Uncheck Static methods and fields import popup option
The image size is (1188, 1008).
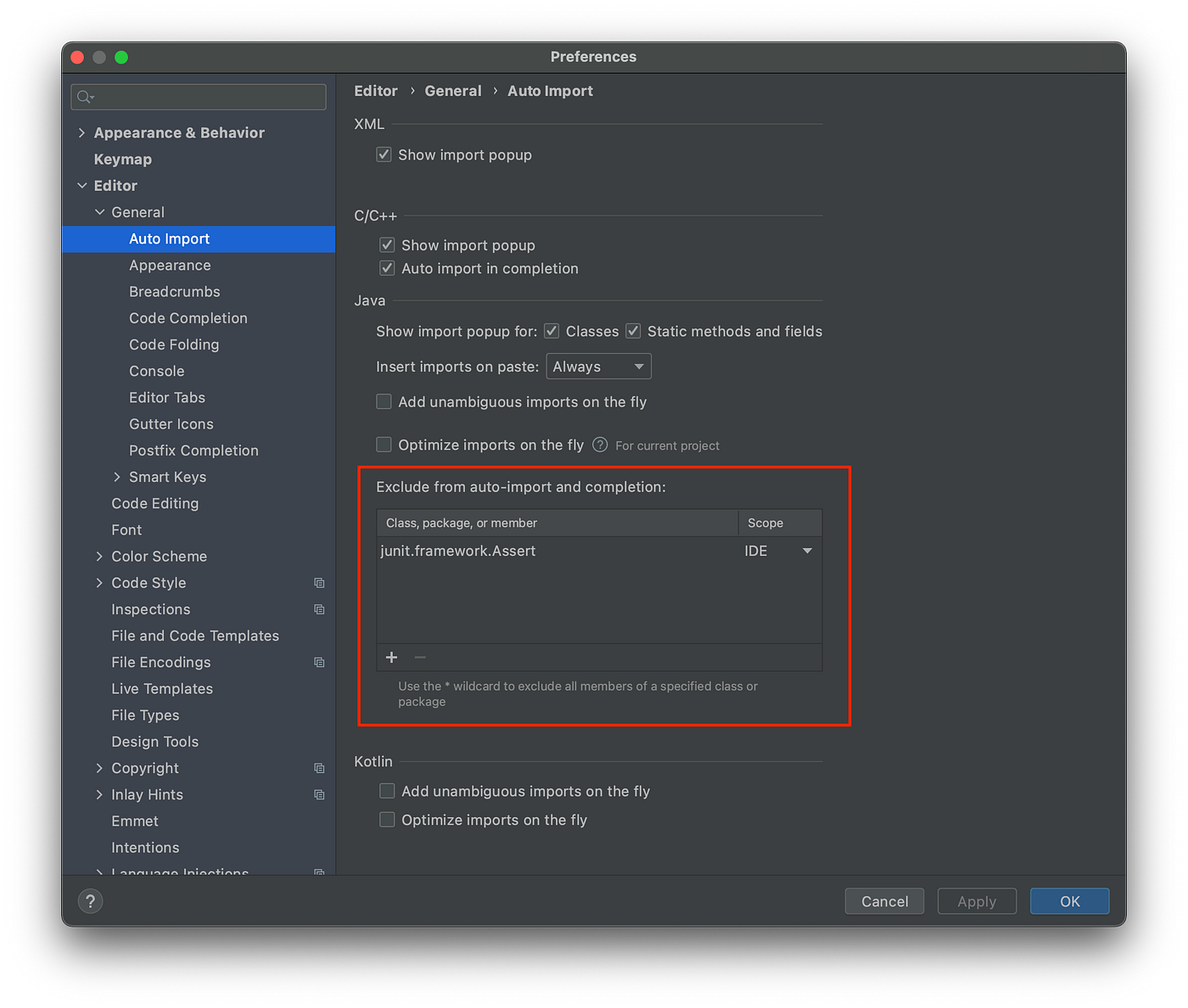coord(633,331)
